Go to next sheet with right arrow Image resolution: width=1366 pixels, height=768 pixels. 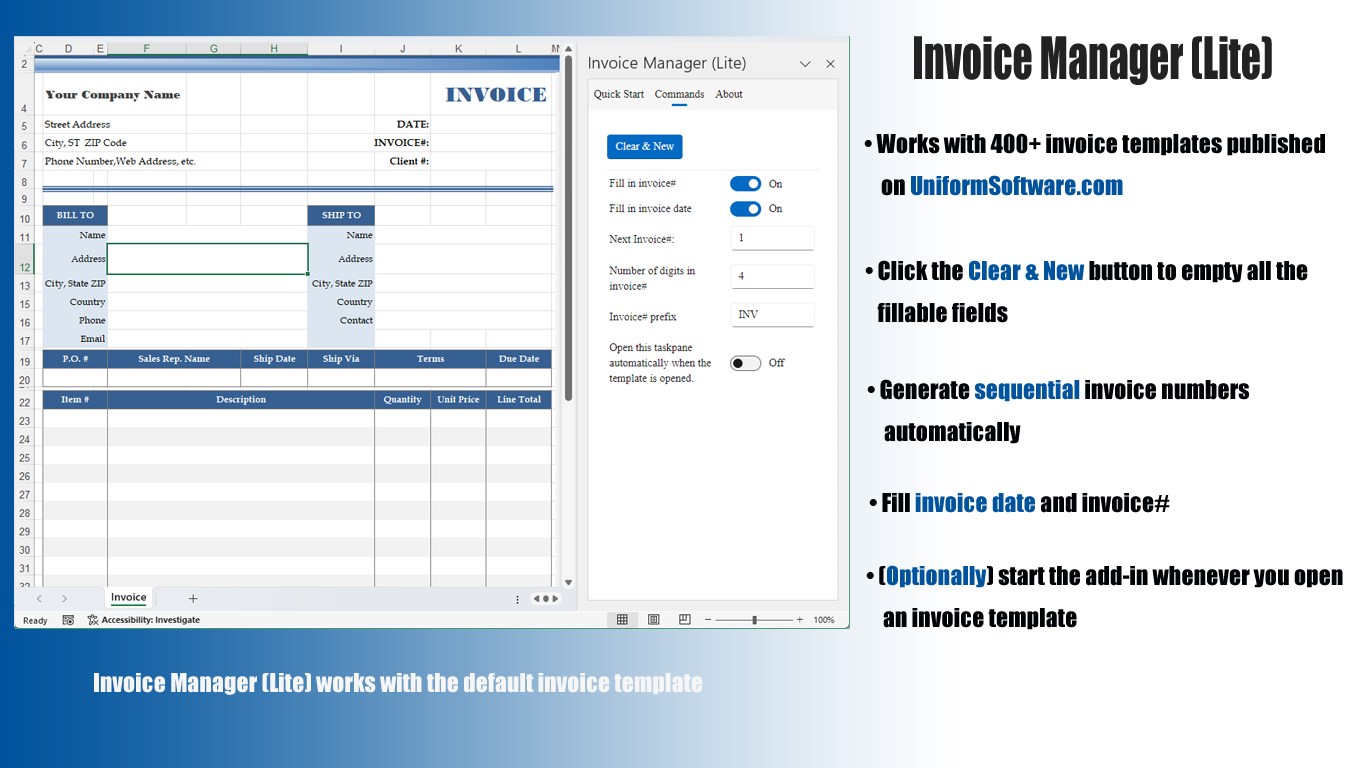point(64,598)
